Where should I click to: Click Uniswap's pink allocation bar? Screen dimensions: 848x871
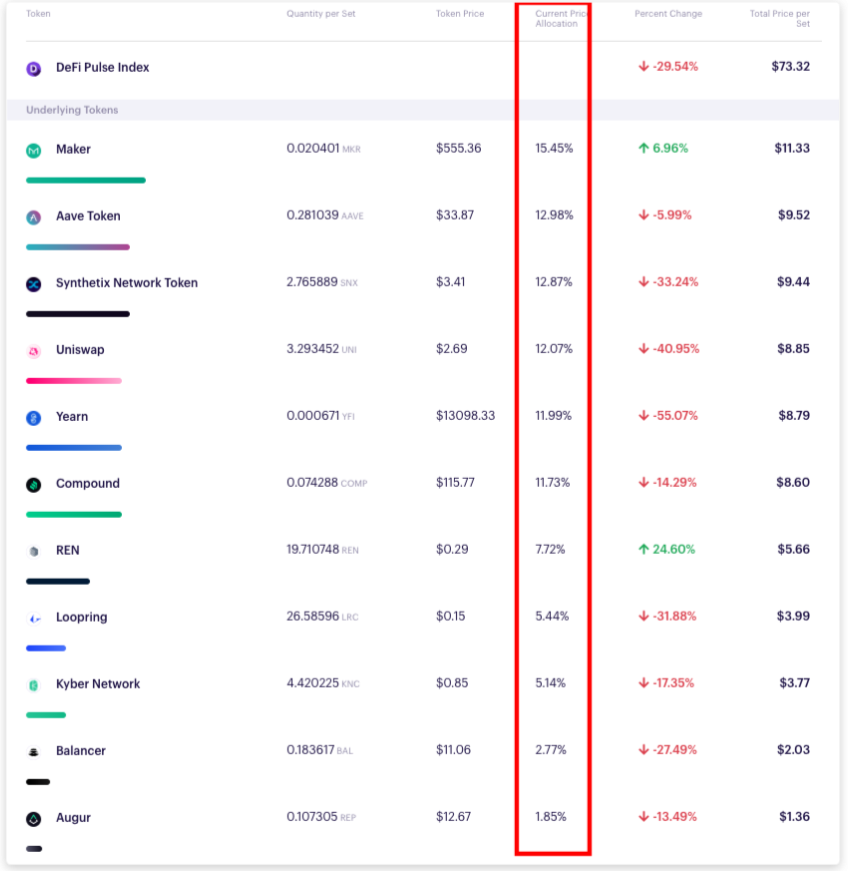click(x=74, y=381)
